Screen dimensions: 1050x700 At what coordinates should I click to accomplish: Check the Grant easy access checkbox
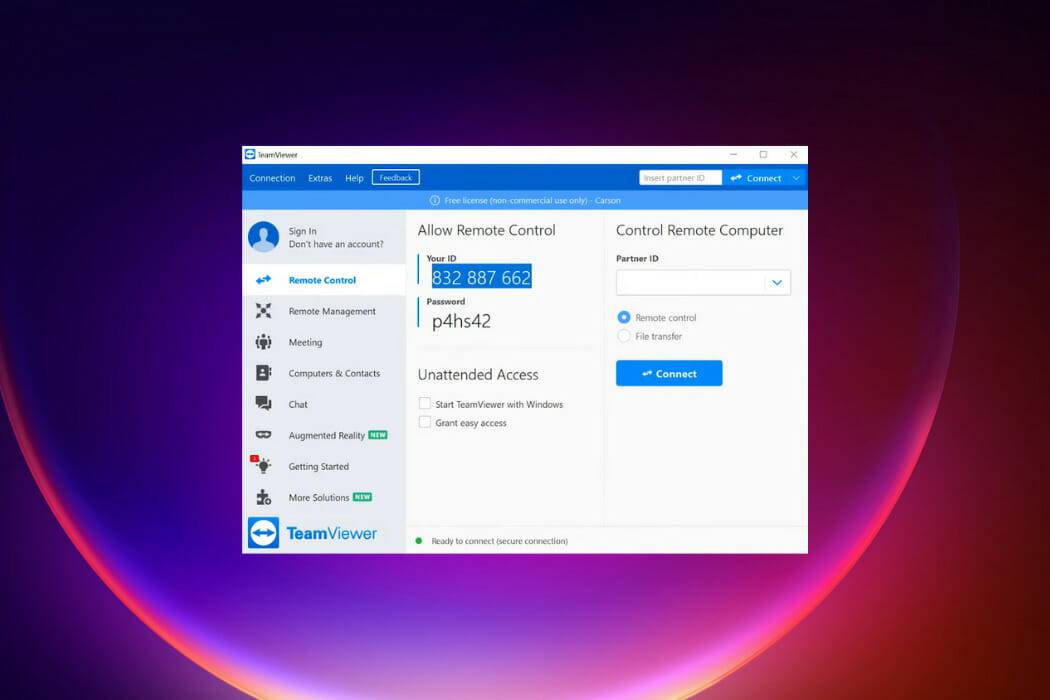coord(425,422)
